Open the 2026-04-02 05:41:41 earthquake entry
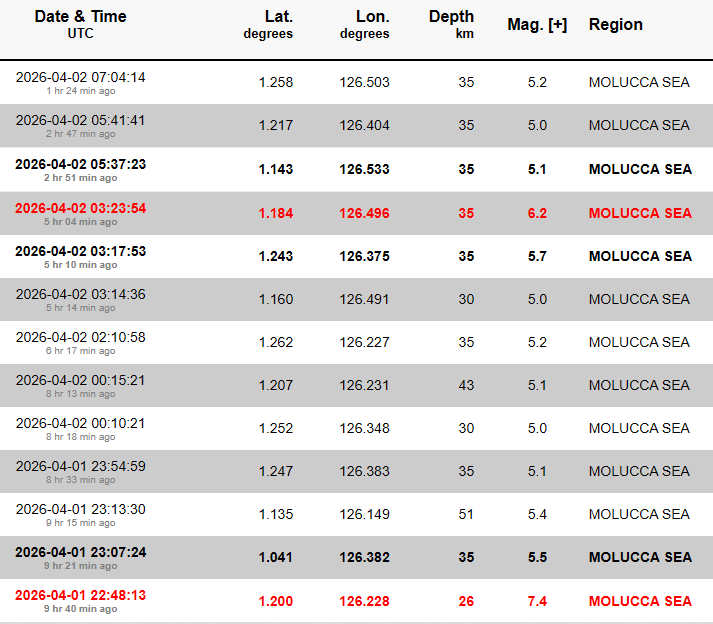The width and height of the screenshot is (713, 624). click(80, 121)
